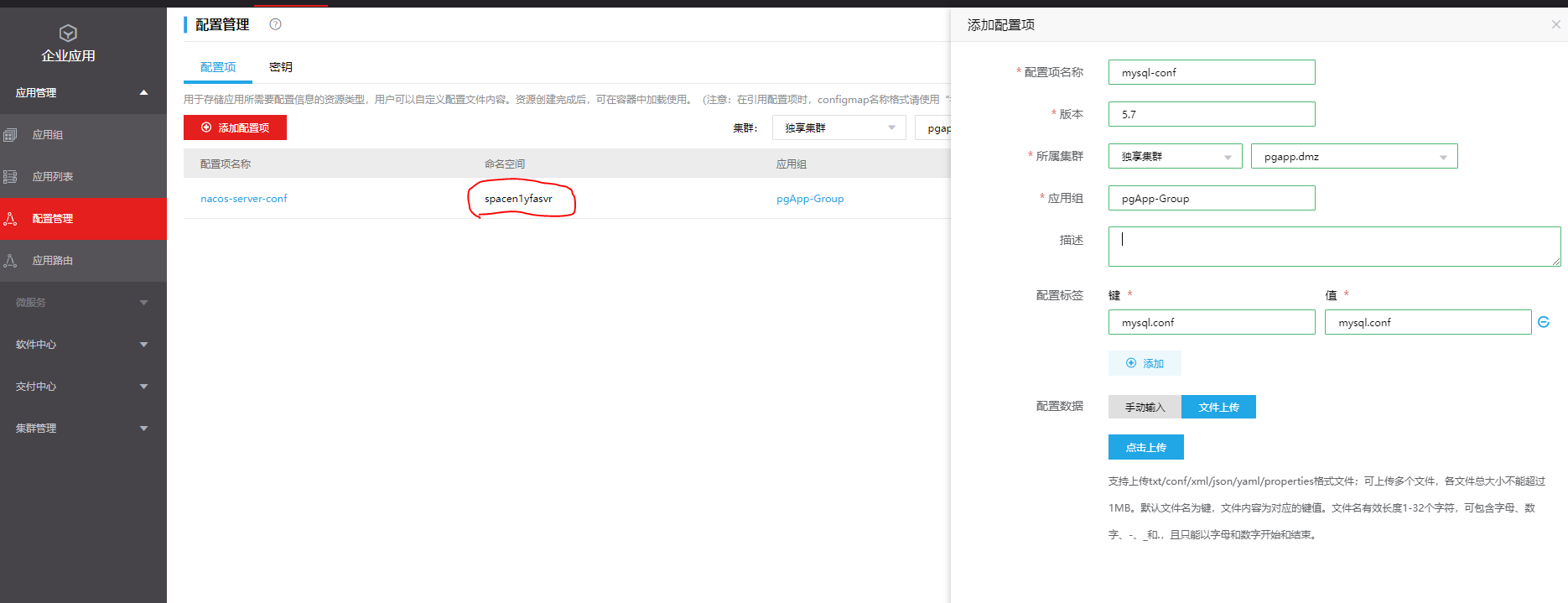The image size is (1568, 603).
Task: Click the help question mark icon
Action: (x=275, y=24)
